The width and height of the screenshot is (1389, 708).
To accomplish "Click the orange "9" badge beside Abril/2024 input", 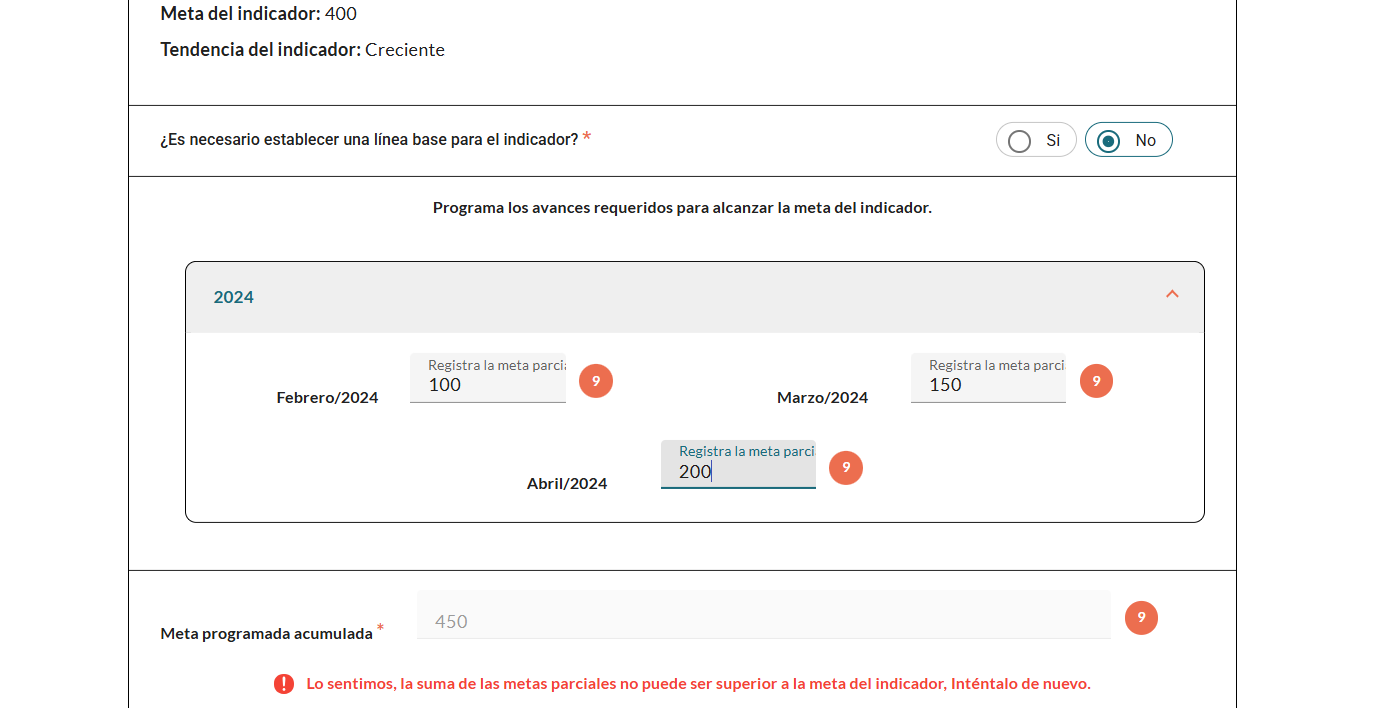I will point(846,467).
